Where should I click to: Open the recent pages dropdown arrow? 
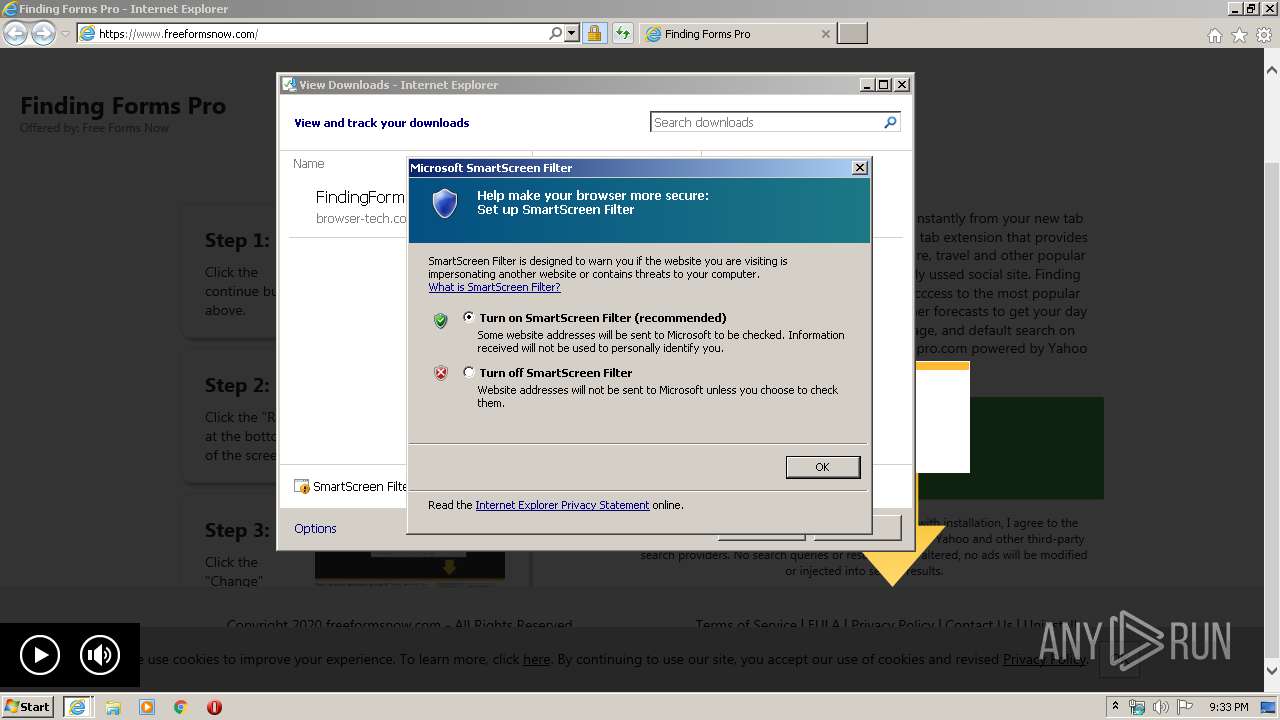65,34
